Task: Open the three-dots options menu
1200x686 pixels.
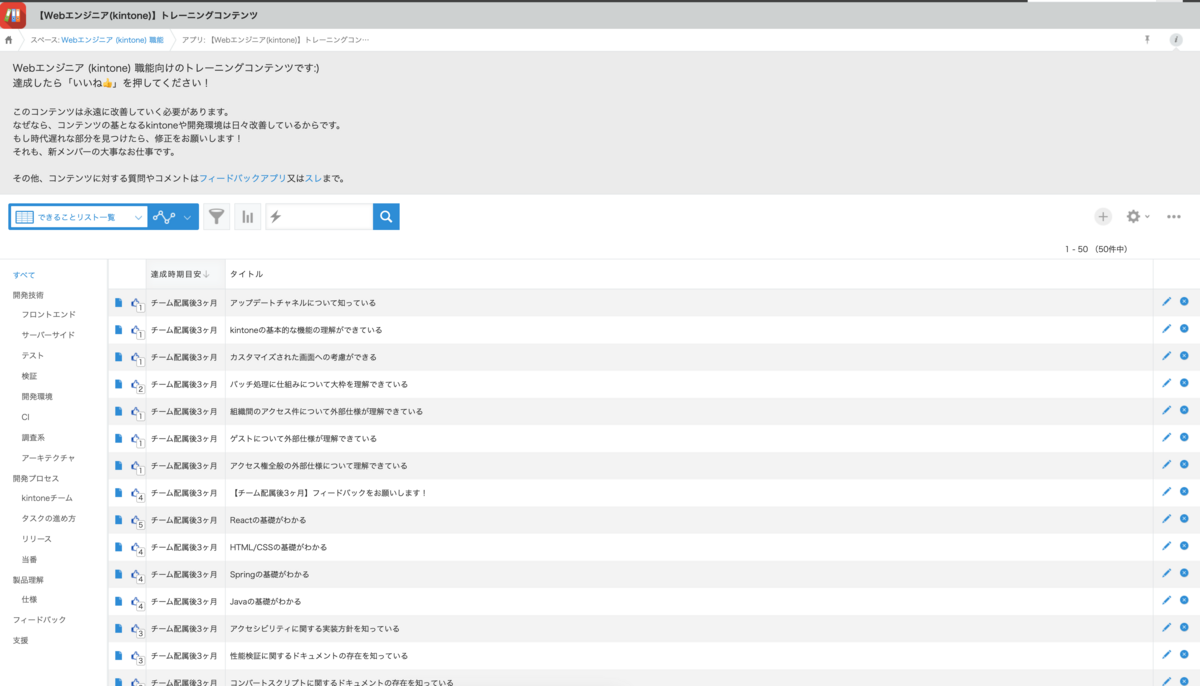Action: 1174,217
